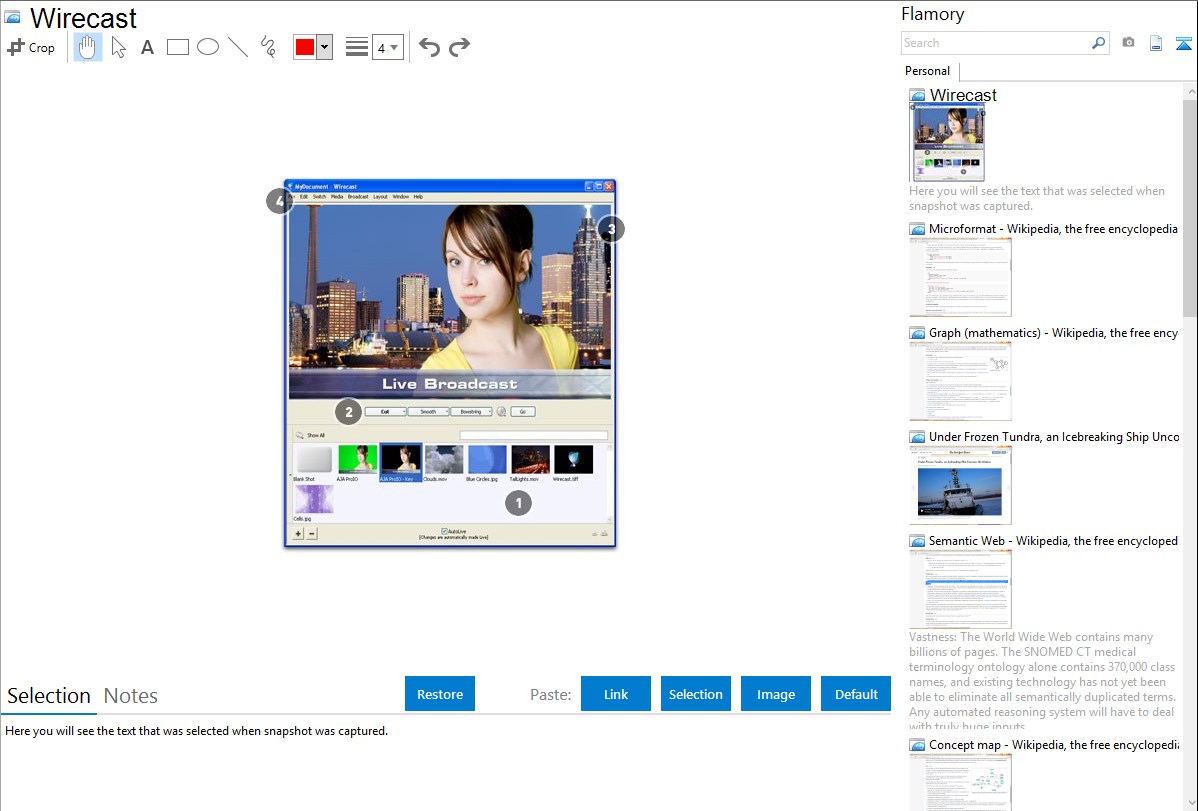
Task: Click the icon beside Graph (mathematics) entry
Action: 917,333
